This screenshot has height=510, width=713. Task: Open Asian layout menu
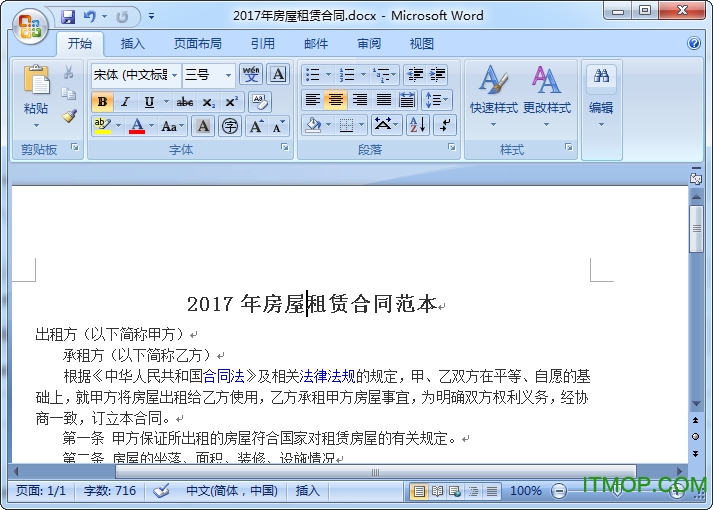point(386,125)
